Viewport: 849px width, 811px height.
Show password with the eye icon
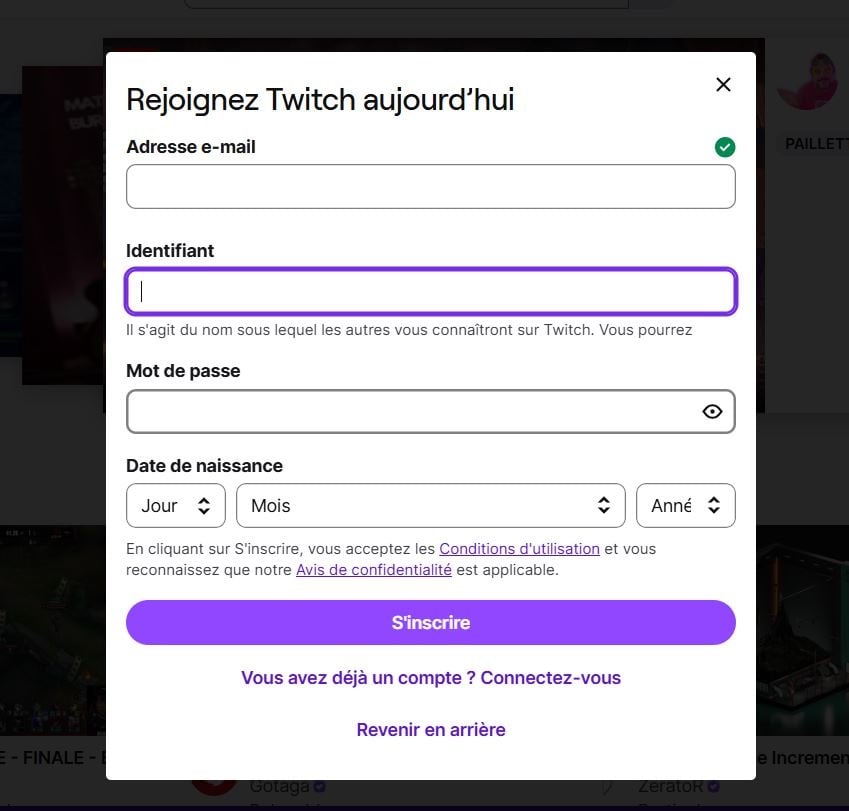pyautogui.click(x=712, y=411)
